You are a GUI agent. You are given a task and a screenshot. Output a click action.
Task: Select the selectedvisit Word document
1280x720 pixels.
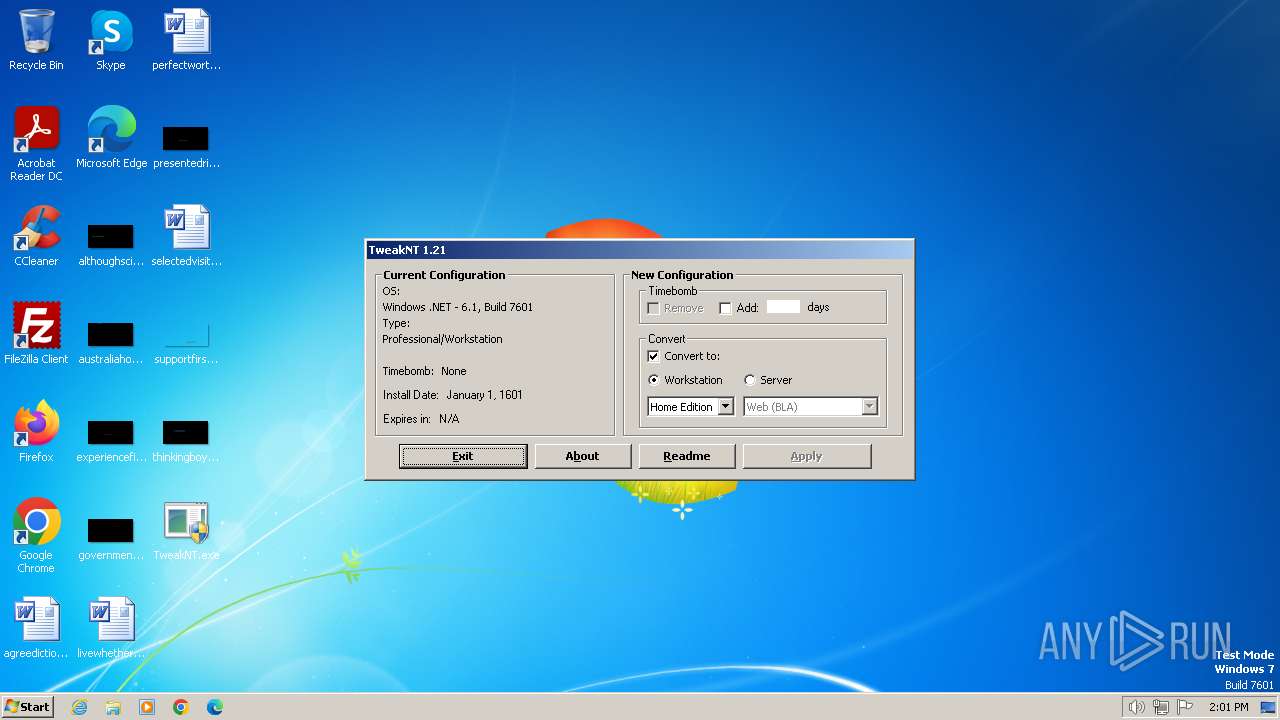point(186,236)
